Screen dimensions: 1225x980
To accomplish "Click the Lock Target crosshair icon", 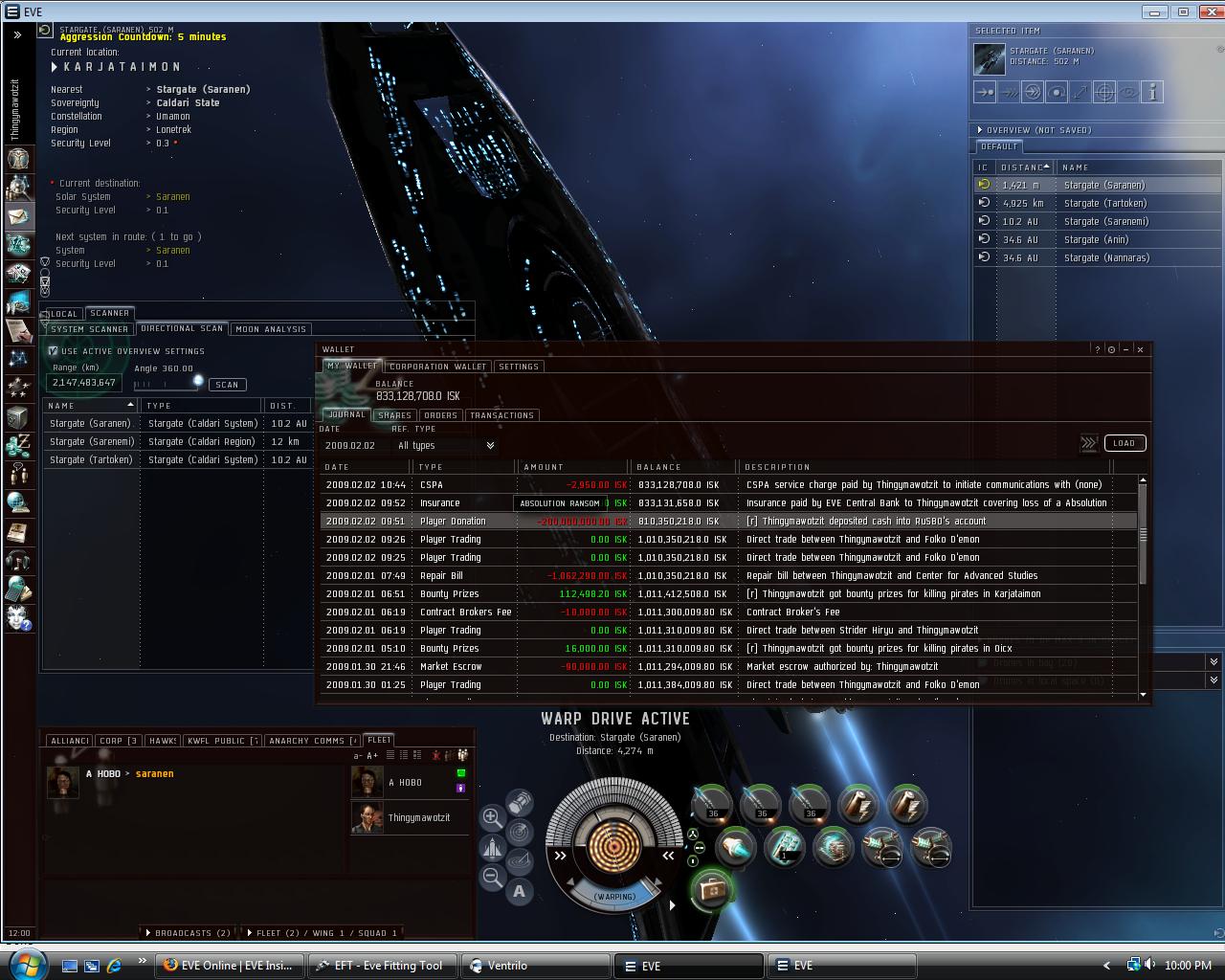I will pos(1104,92).
